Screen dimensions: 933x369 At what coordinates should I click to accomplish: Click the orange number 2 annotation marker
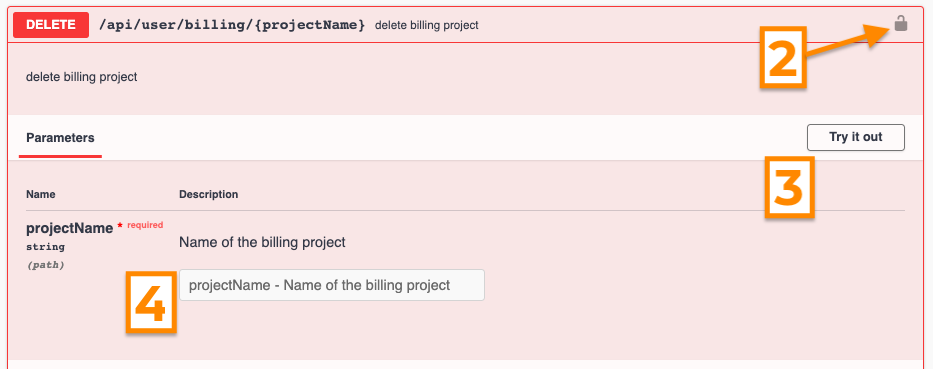782,58
